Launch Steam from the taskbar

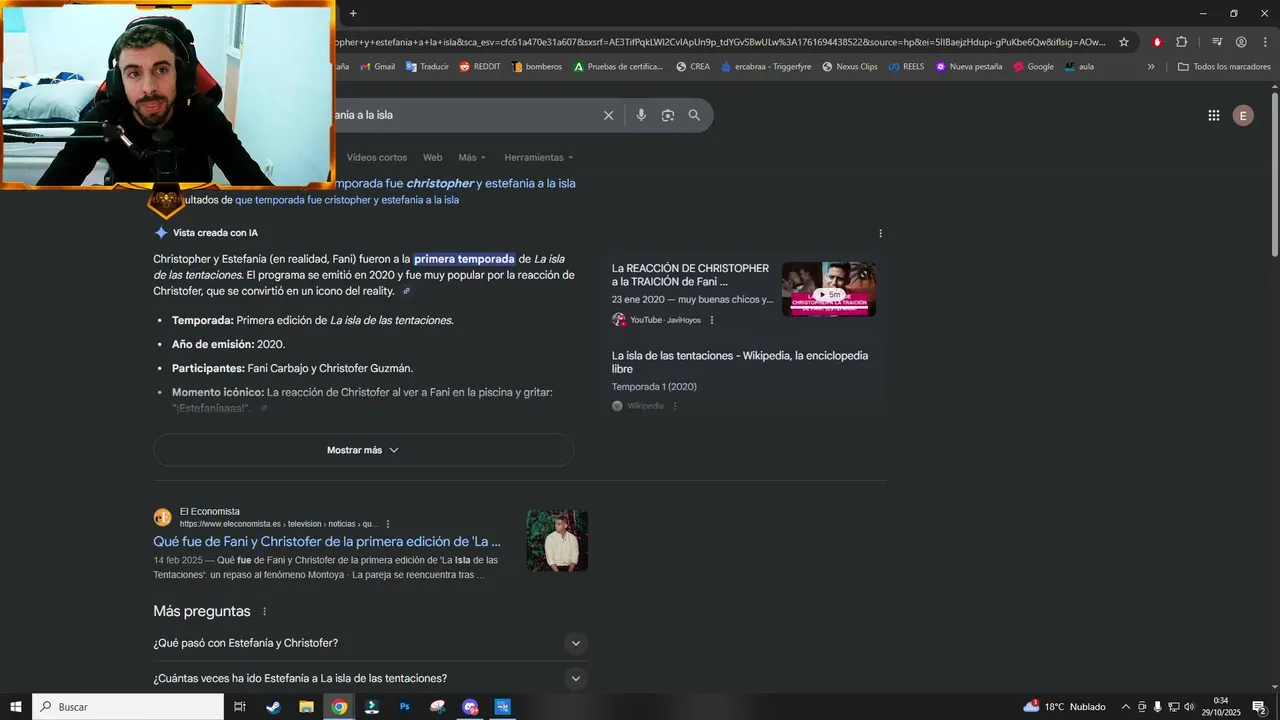pos(273,707)
